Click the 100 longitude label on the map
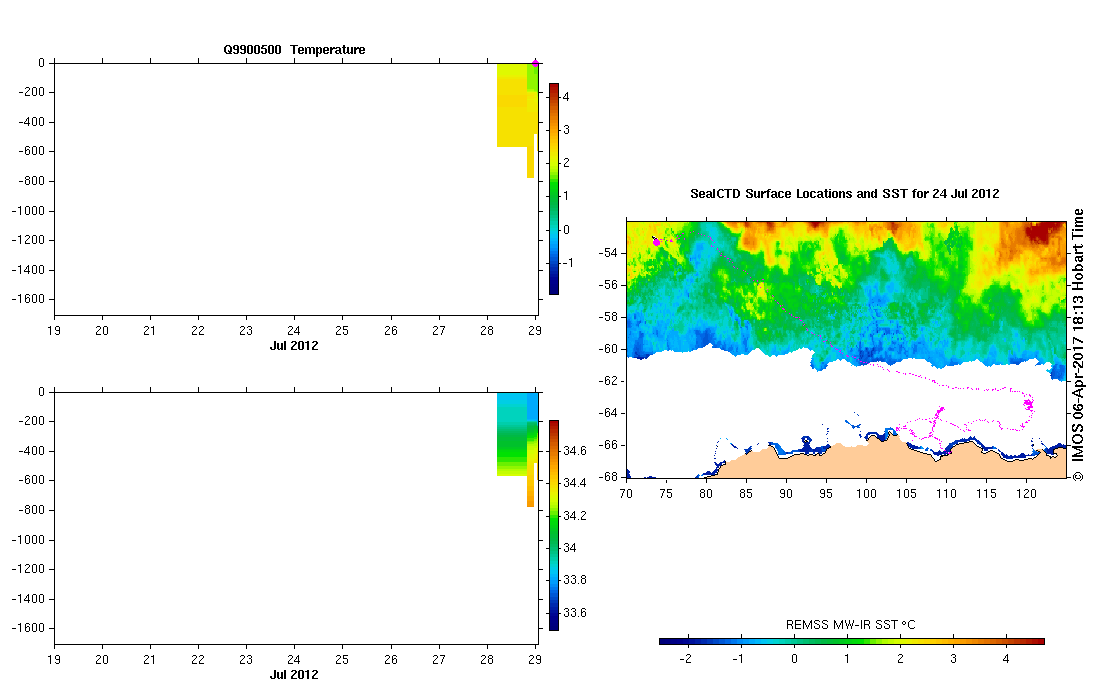The width and height of the screenshot is (1099, 700). pyautogui.click(x=866, y=493)
